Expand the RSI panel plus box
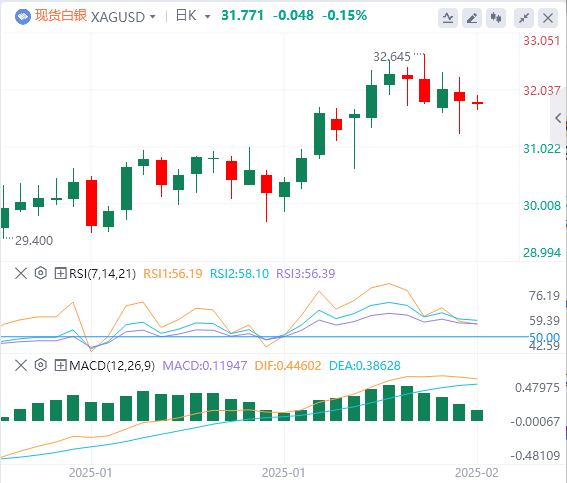 60,273
